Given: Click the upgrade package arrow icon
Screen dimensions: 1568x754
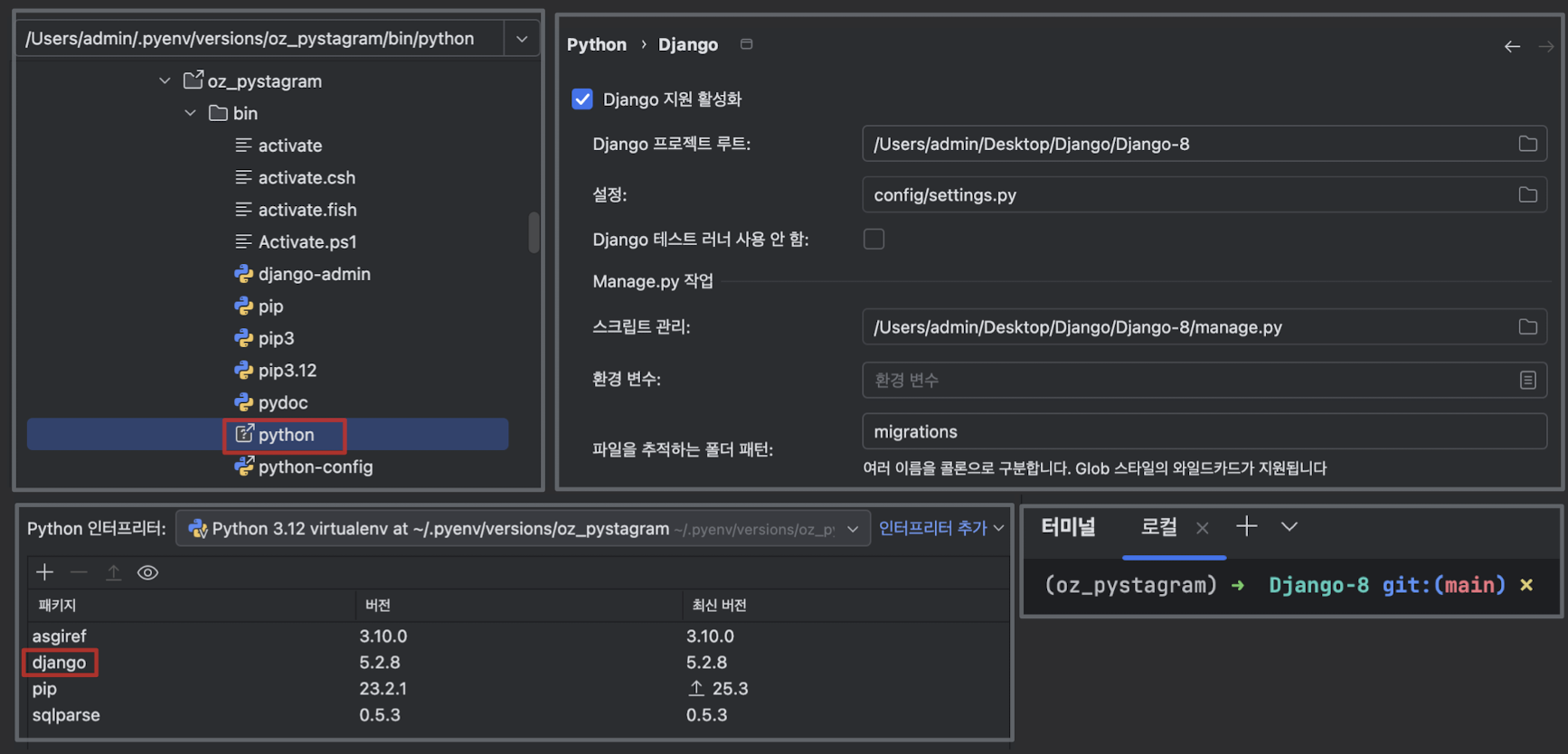Looking at the screenshot, I should [x=113, y=572].
